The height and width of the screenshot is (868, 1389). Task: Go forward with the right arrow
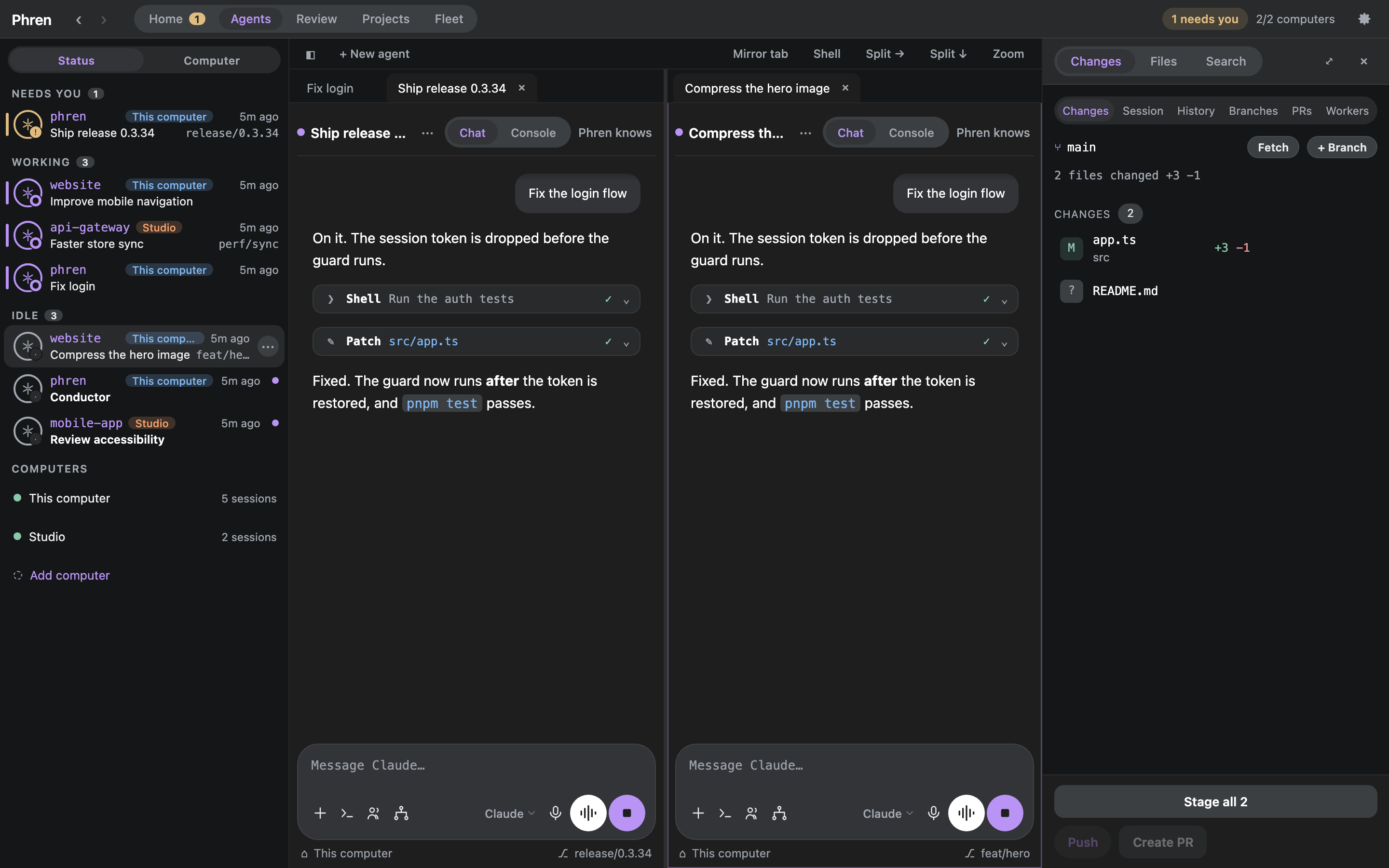click(104, 19)
